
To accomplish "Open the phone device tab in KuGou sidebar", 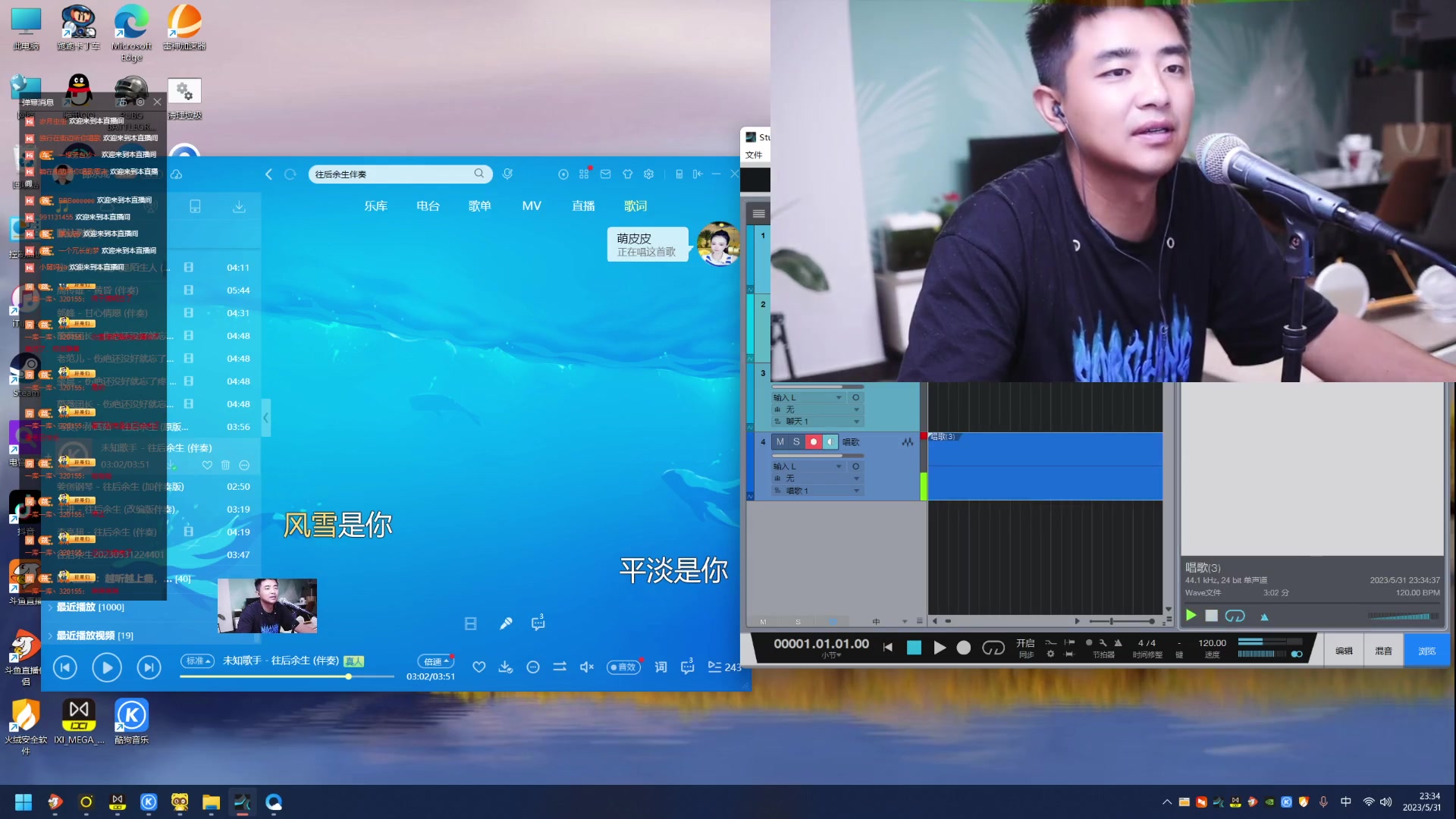I will pos(195,206).
